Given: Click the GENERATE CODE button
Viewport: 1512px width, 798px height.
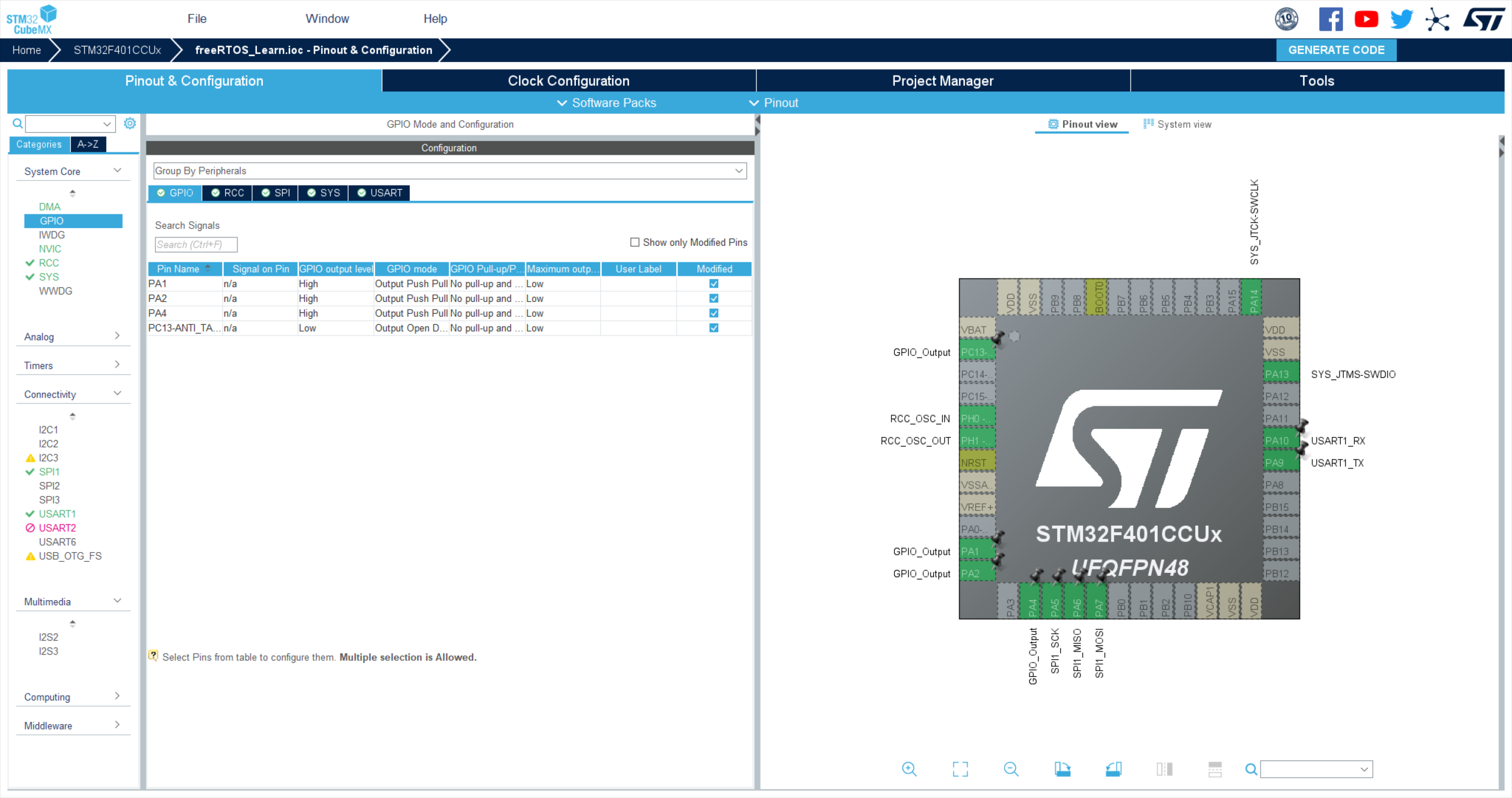Looking at the screenshot, I should click(x=1336, y=50).
